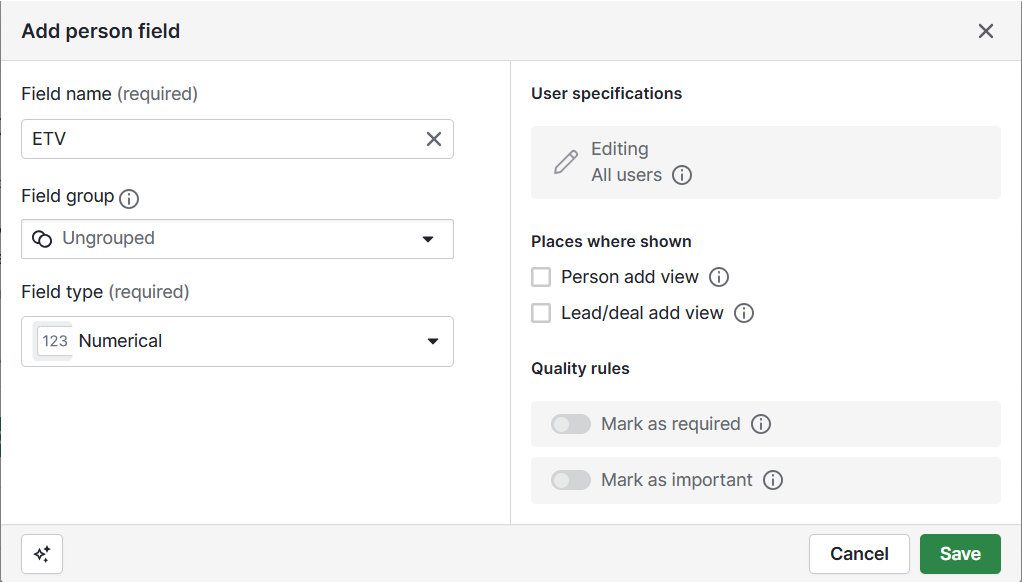Clear the ETV field name text
The image size is (1022, 582).
(x=434, y=139)
